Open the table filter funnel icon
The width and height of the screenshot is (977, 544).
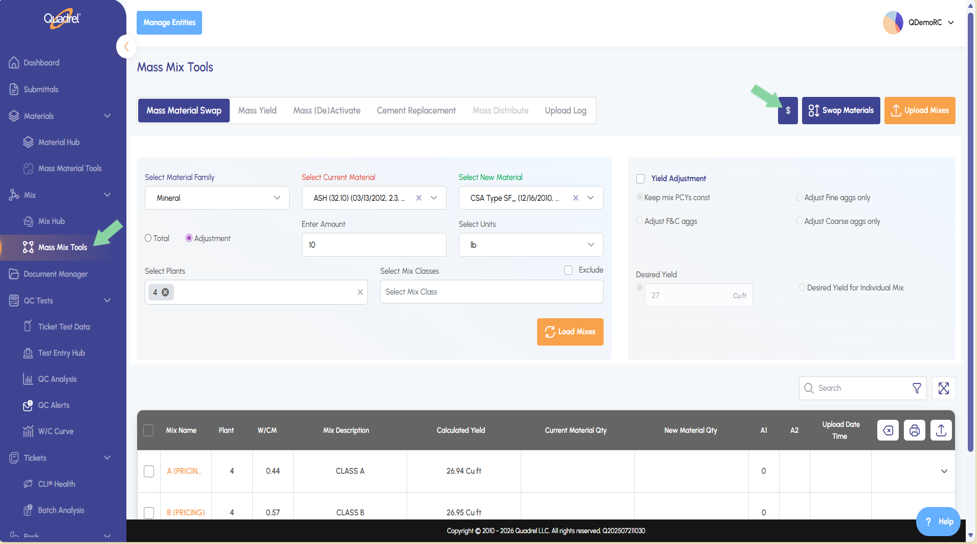point(917,388)
